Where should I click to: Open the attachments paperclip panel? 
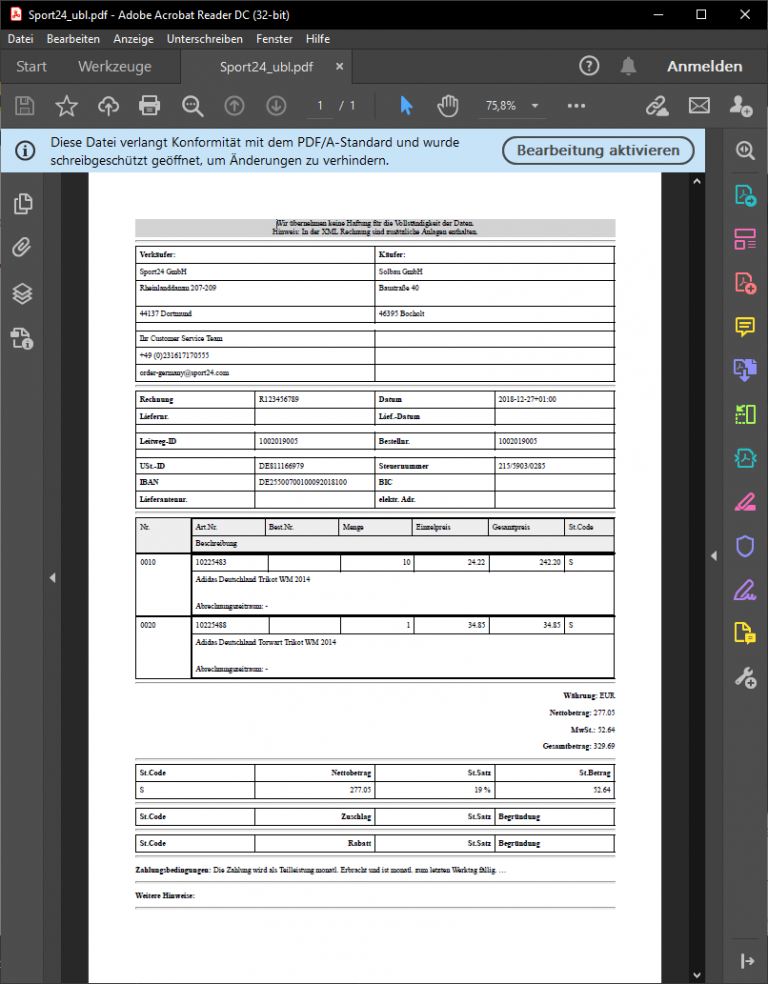[x=22, y=247]
